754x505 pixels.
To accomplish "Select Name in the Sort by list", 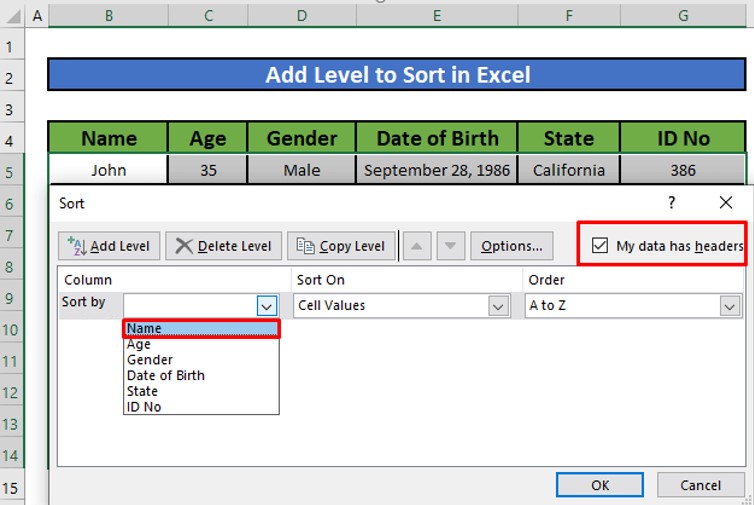I will pyautogui.click(x=201, y=328).
